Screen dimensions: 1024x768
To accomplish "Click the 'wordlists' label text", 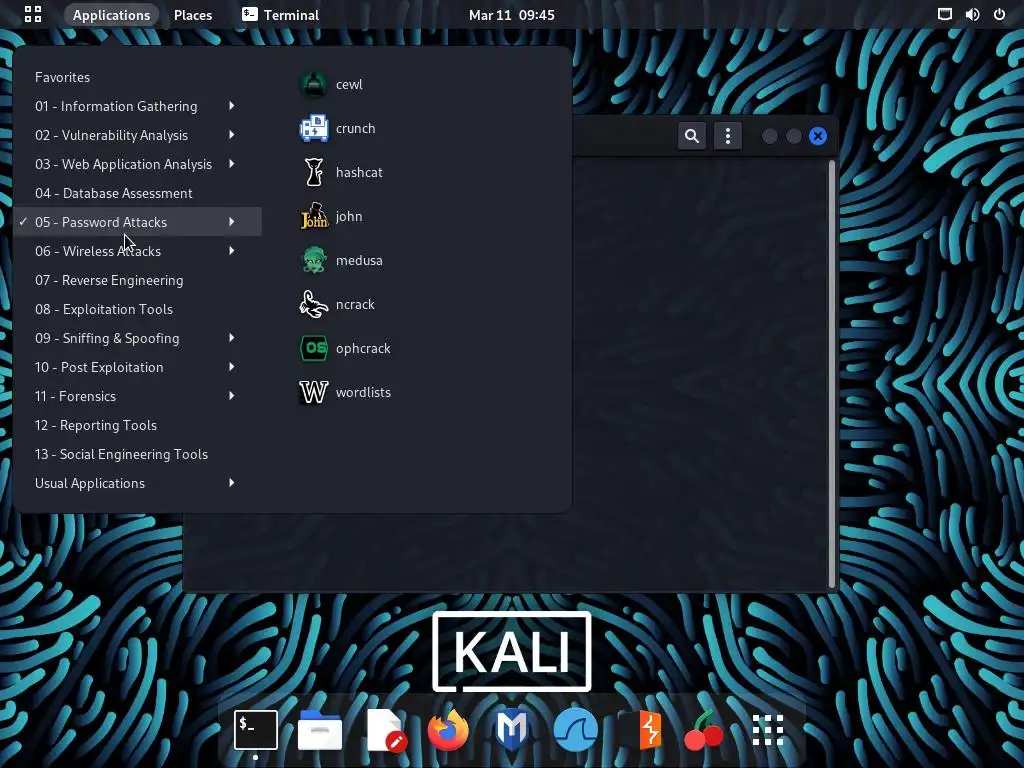I will coord(363,392).
